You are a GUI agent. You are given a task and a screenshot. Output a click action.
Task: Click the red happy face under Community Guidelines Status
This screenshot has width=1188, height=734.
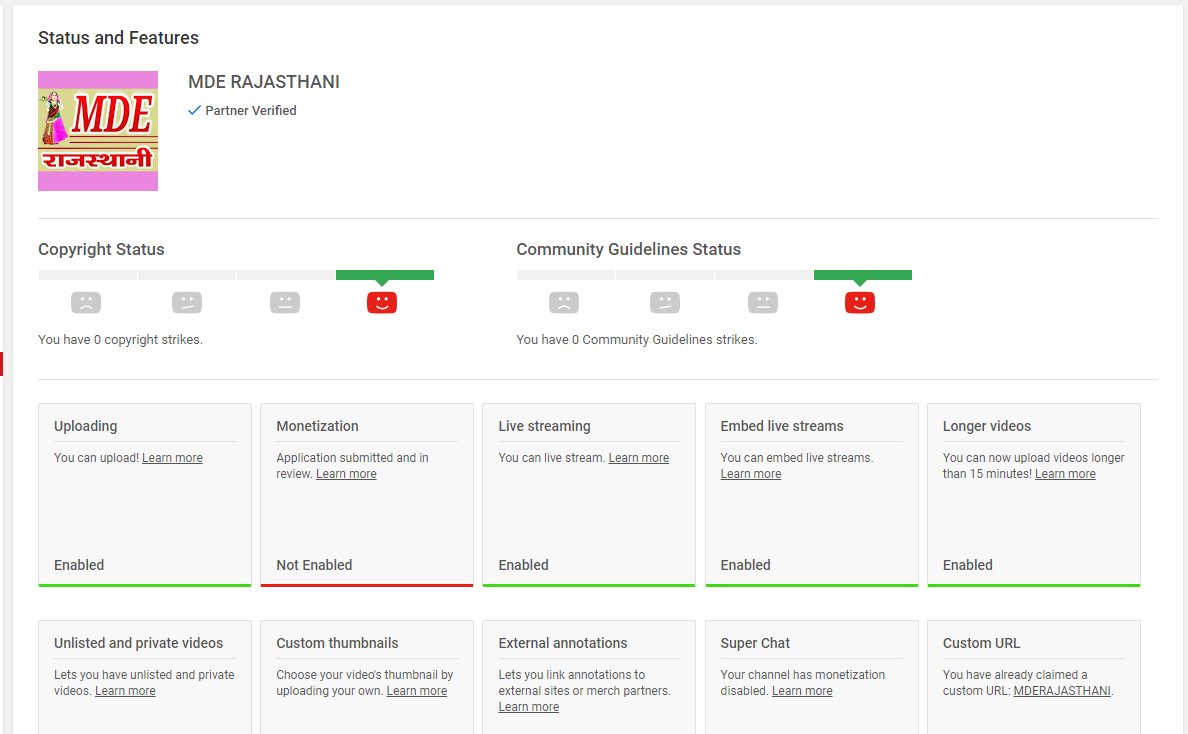click(860, 302)
